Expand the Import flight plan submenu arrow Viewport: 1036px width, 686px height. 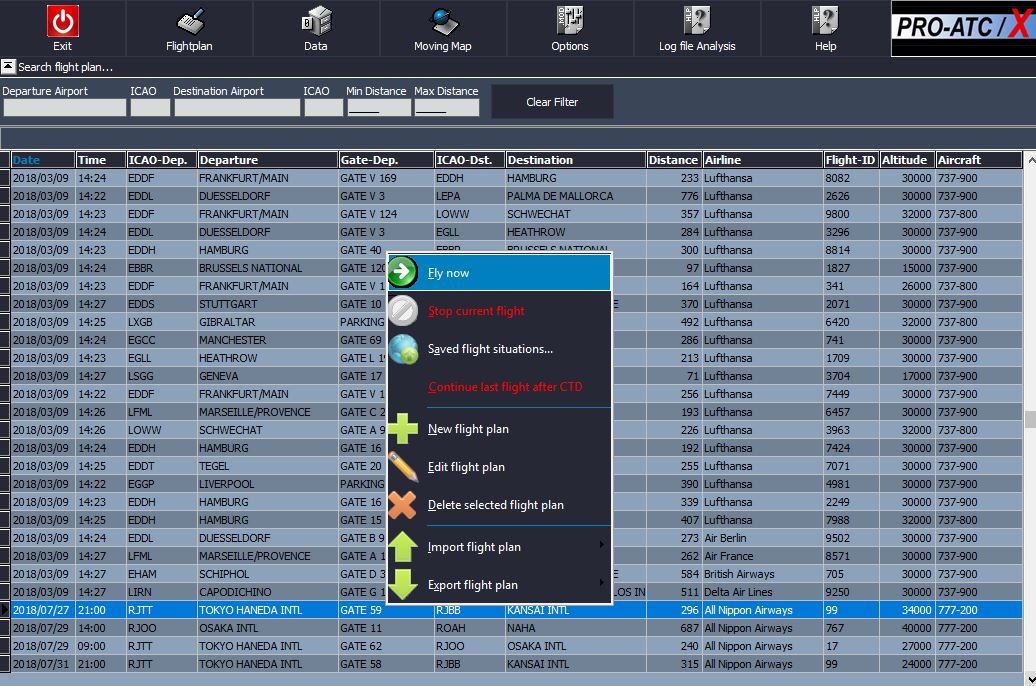pyautogui.click(x=601, y=545)
